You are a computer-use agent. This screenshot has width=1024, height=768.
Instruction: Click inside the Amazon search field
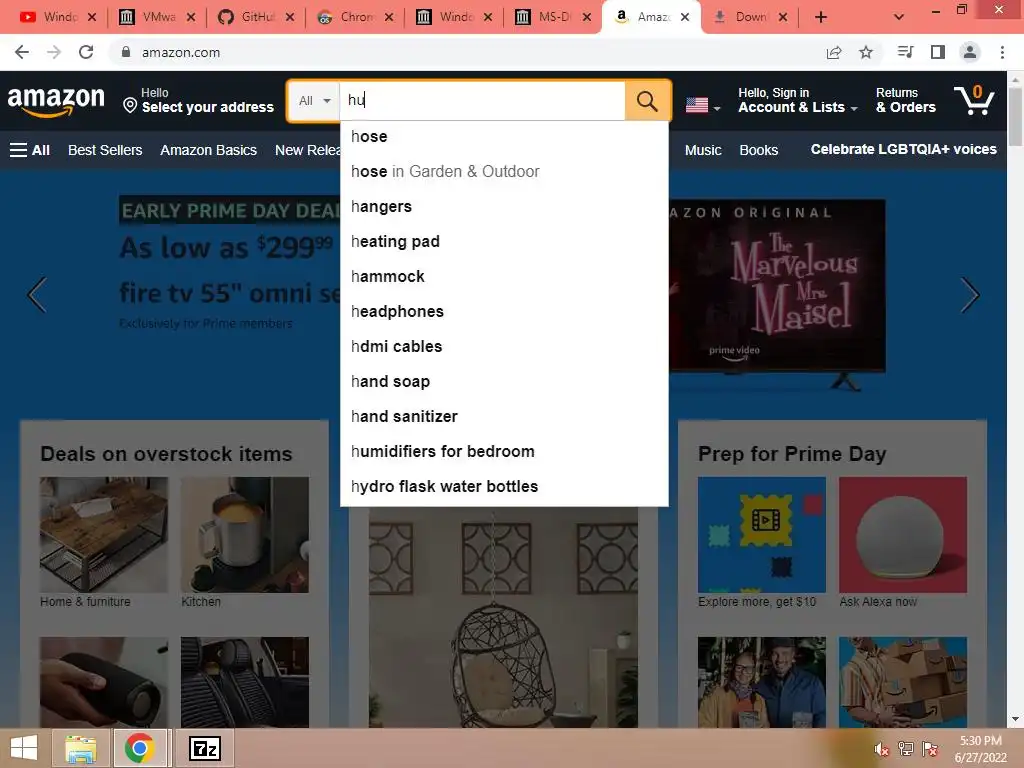[482, 101]
